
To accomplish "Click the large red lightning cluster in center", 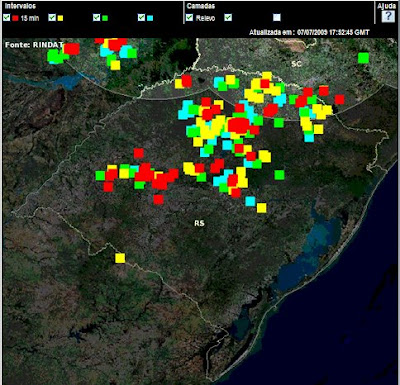I will coord(239,125).
